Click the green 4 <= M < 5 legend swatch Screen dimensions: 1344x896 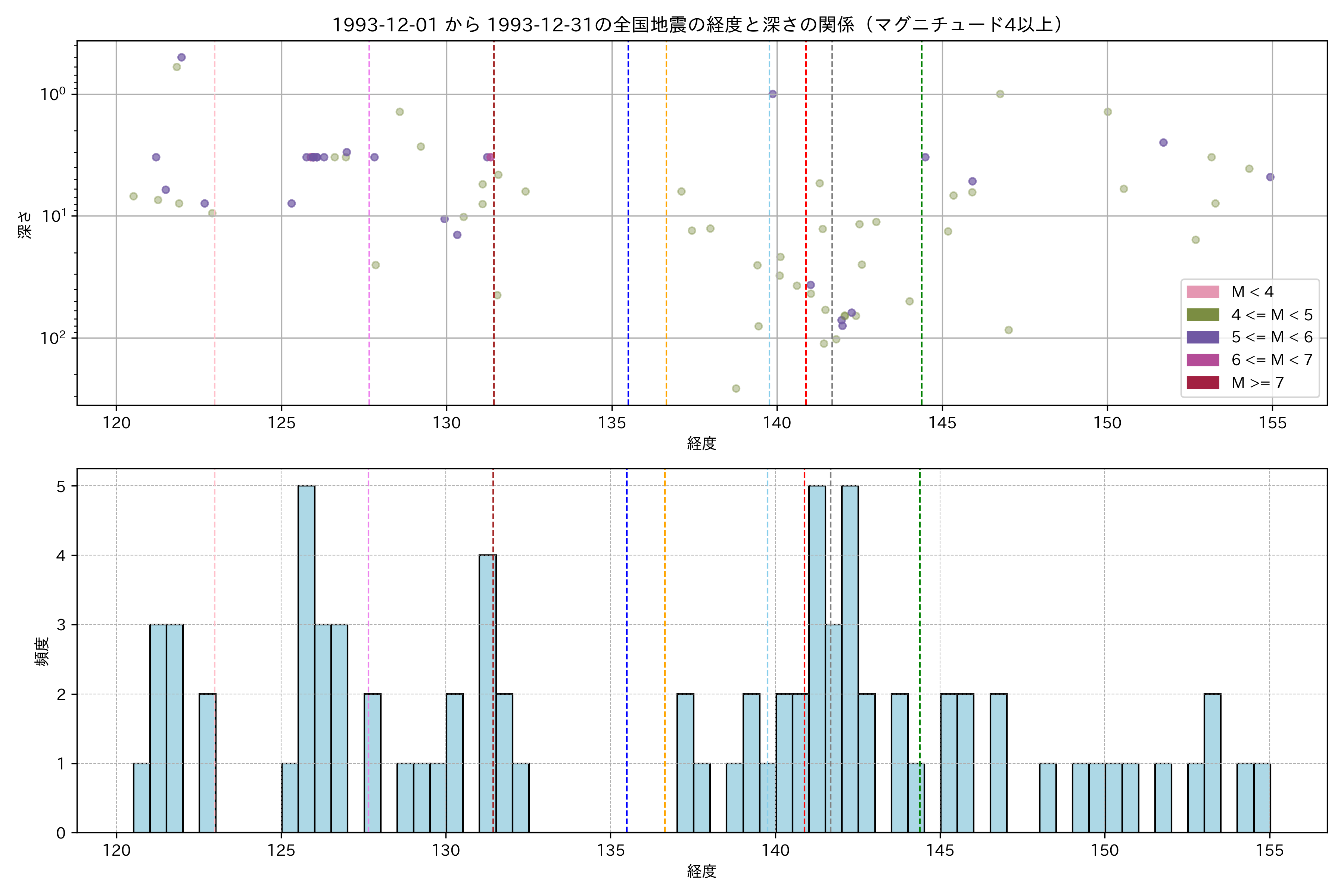(x=1202, y=315)
